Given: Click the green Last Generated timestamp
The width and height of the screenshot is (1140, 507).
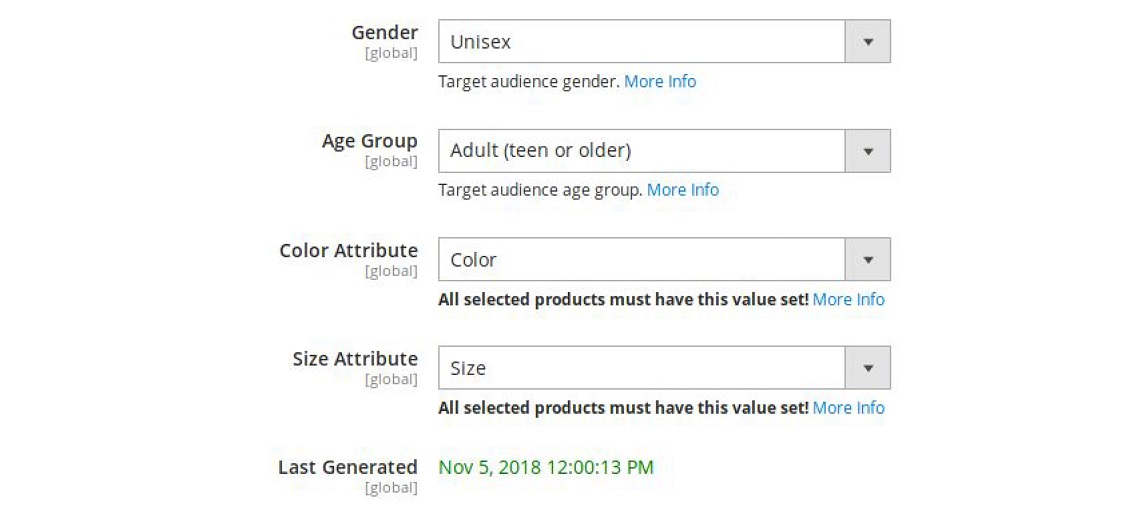Looking at the screenshot, I should tap(546, 467).
